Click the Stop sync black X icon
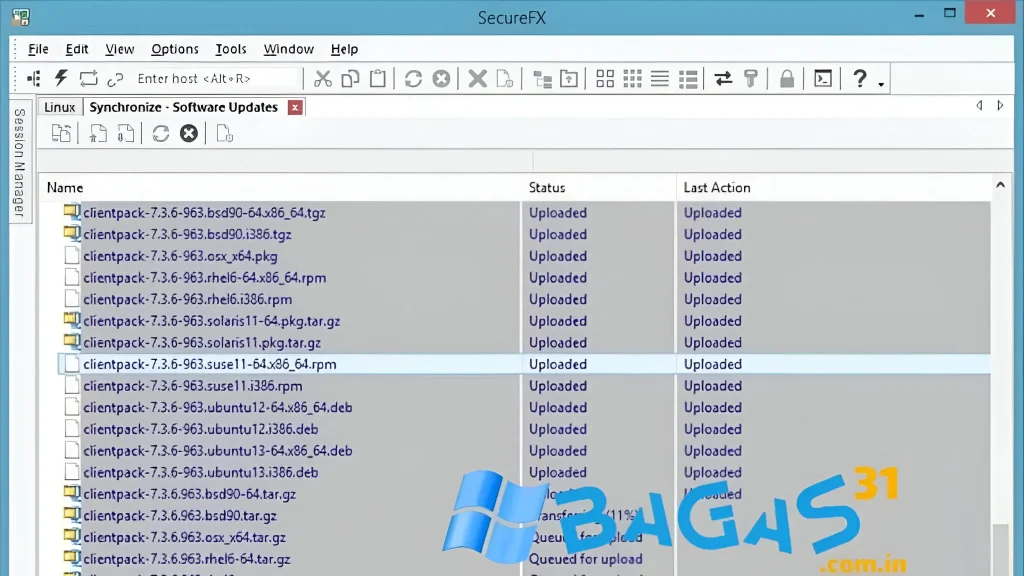Screen dimensions: 1024x576 189,134
